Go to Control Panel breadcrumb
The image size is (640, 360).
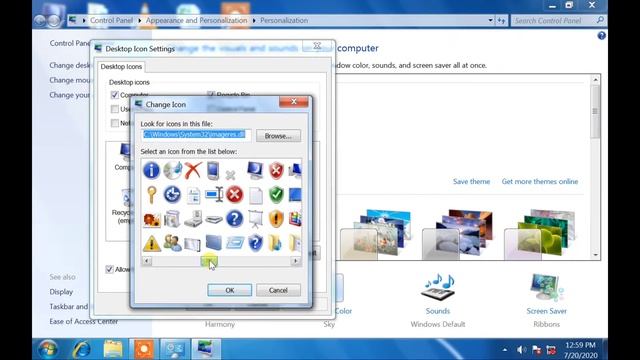(x=111, y=20)
